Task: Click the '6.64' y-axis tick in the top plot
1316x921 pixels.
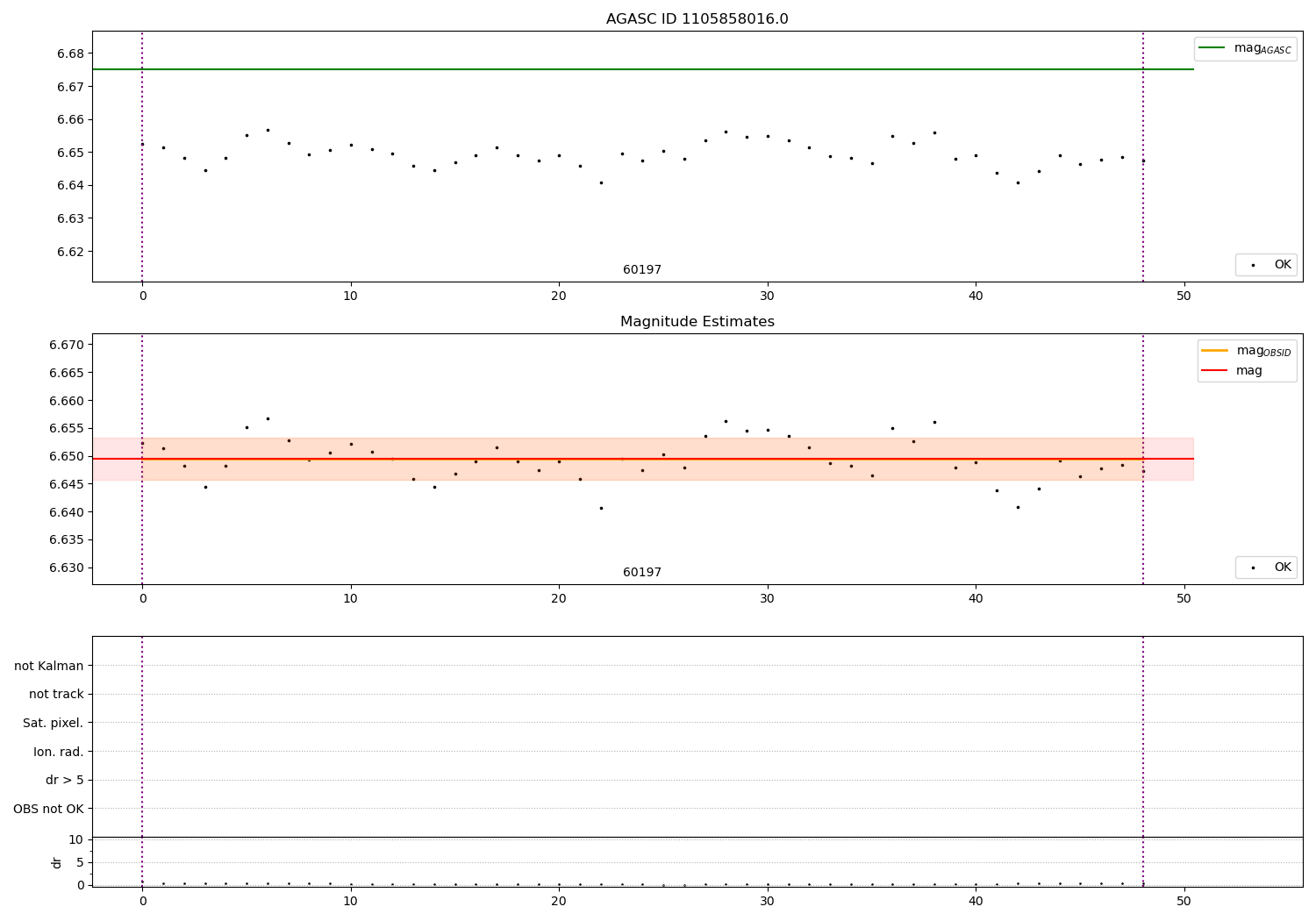Action: [70, 185]
